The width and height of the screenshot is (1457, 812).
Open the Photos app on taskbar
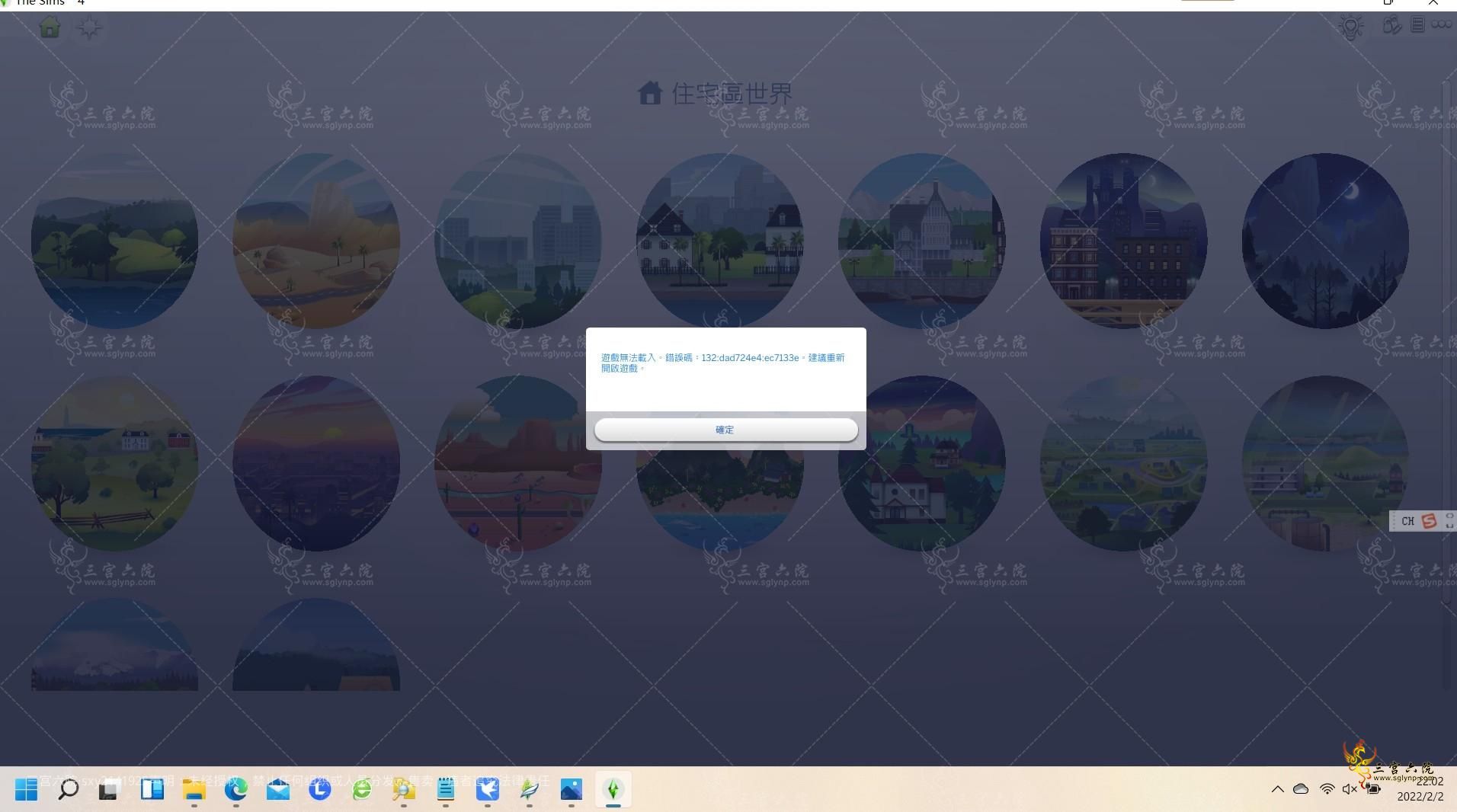(571, 789)
